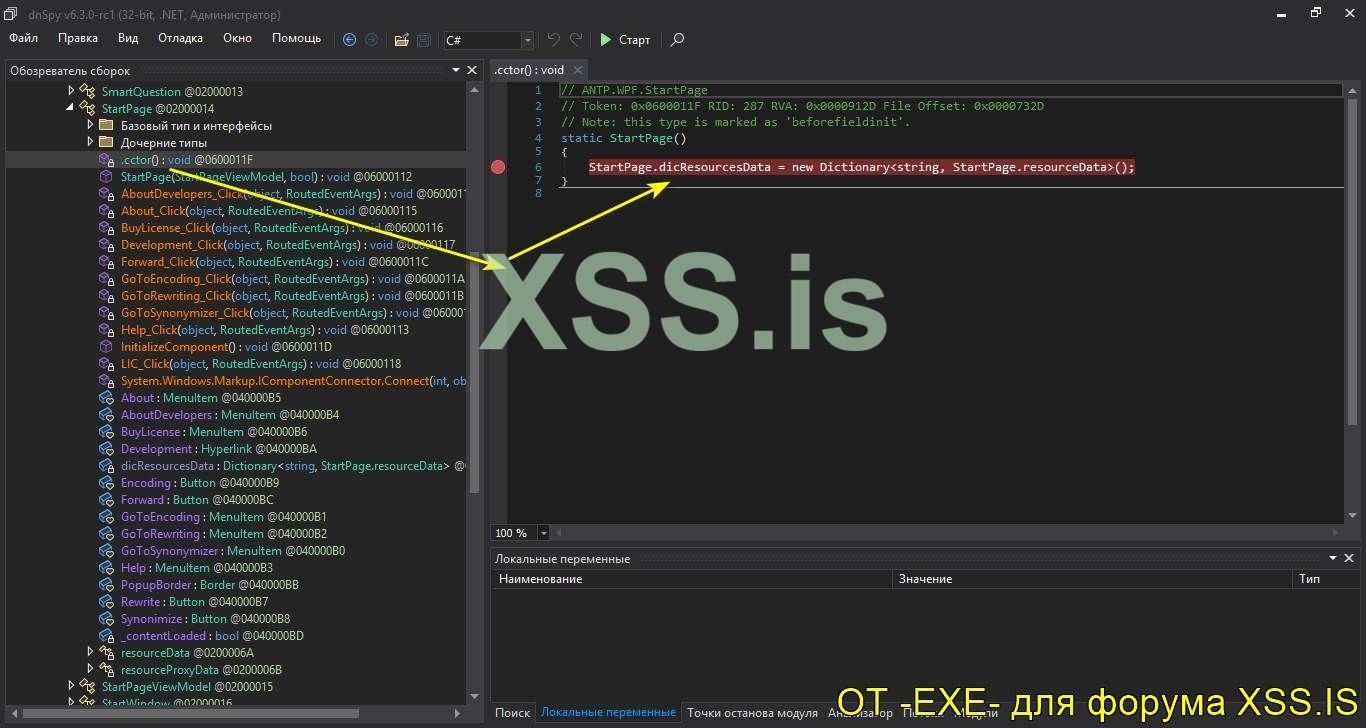Open the Отладка menu
The height and width of the screenshot is (728, 1366).
pos(180,38)
